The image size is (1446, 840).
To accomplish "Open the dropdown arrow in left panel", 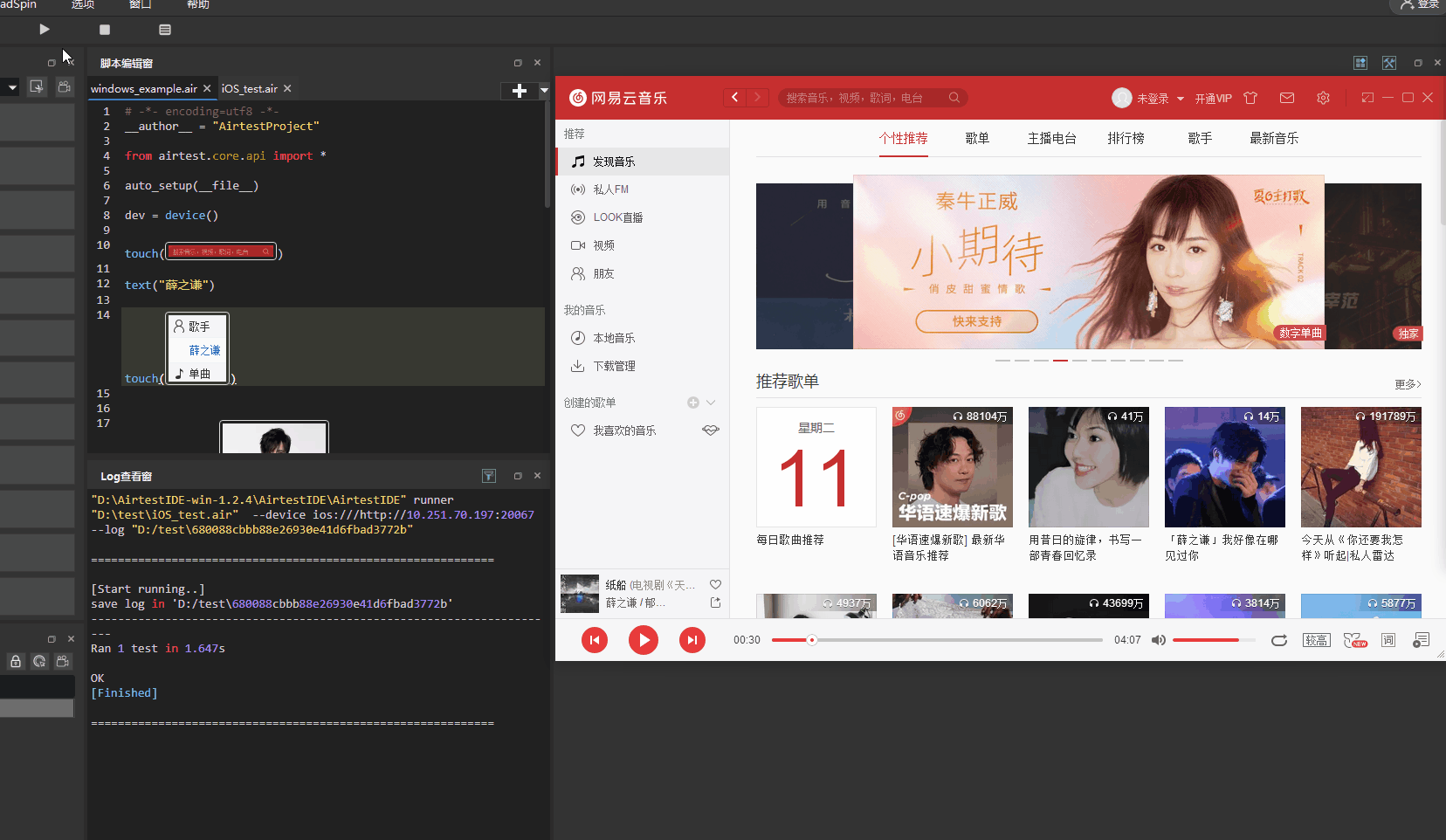I will click(x=12, y=87).
